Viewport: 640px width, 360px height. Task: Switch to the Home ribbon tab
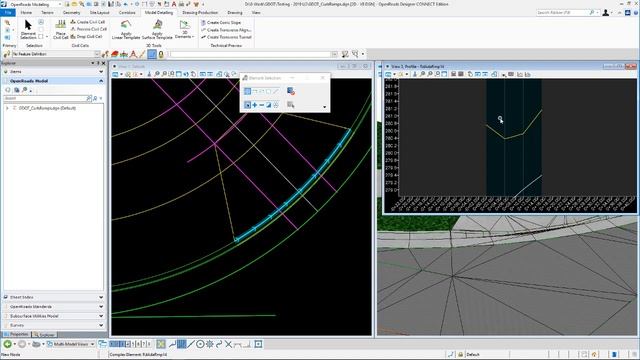click(26, 13)
